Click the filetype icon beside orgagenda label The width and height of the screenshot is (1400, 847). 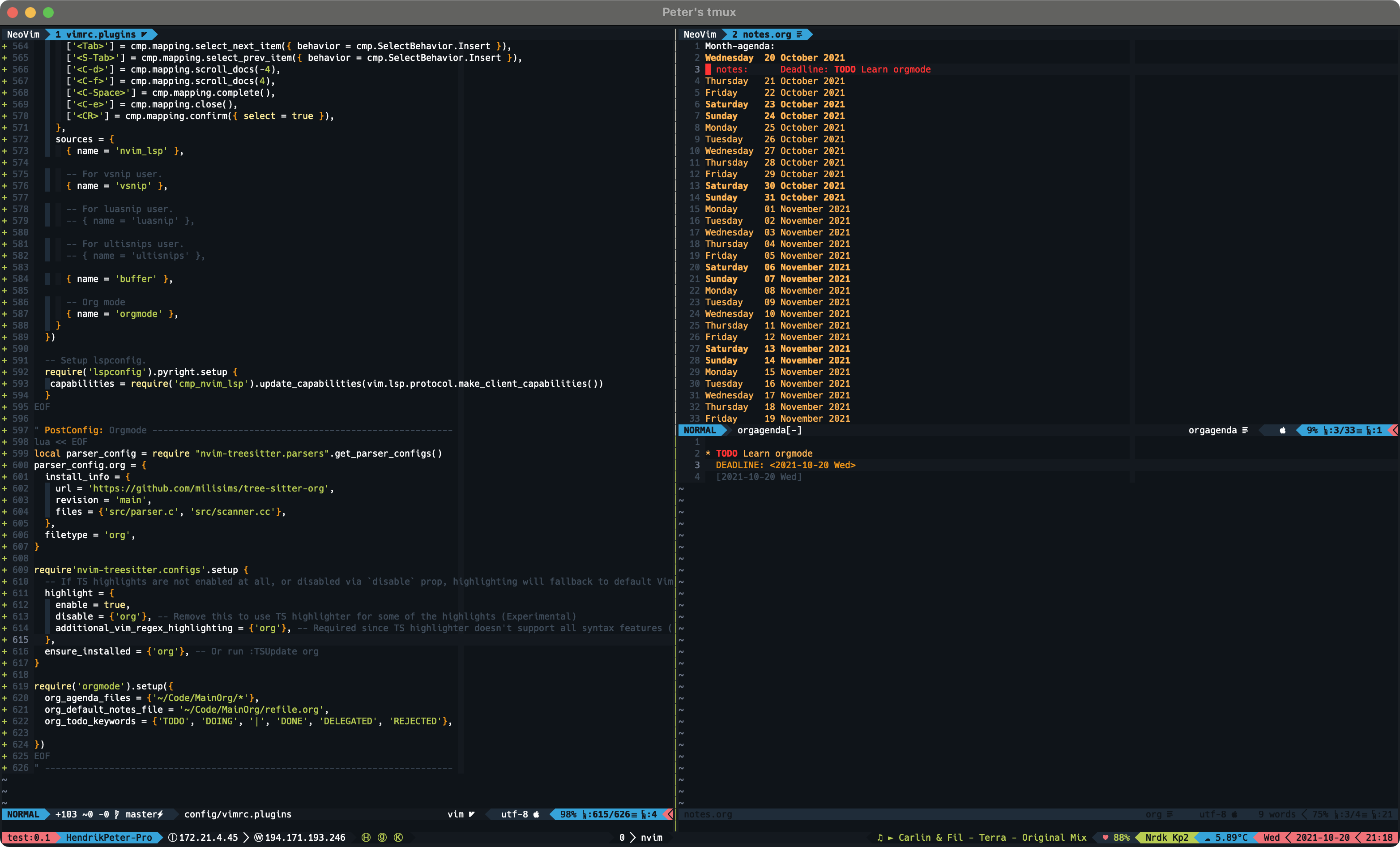click(x=1245, y=430)
